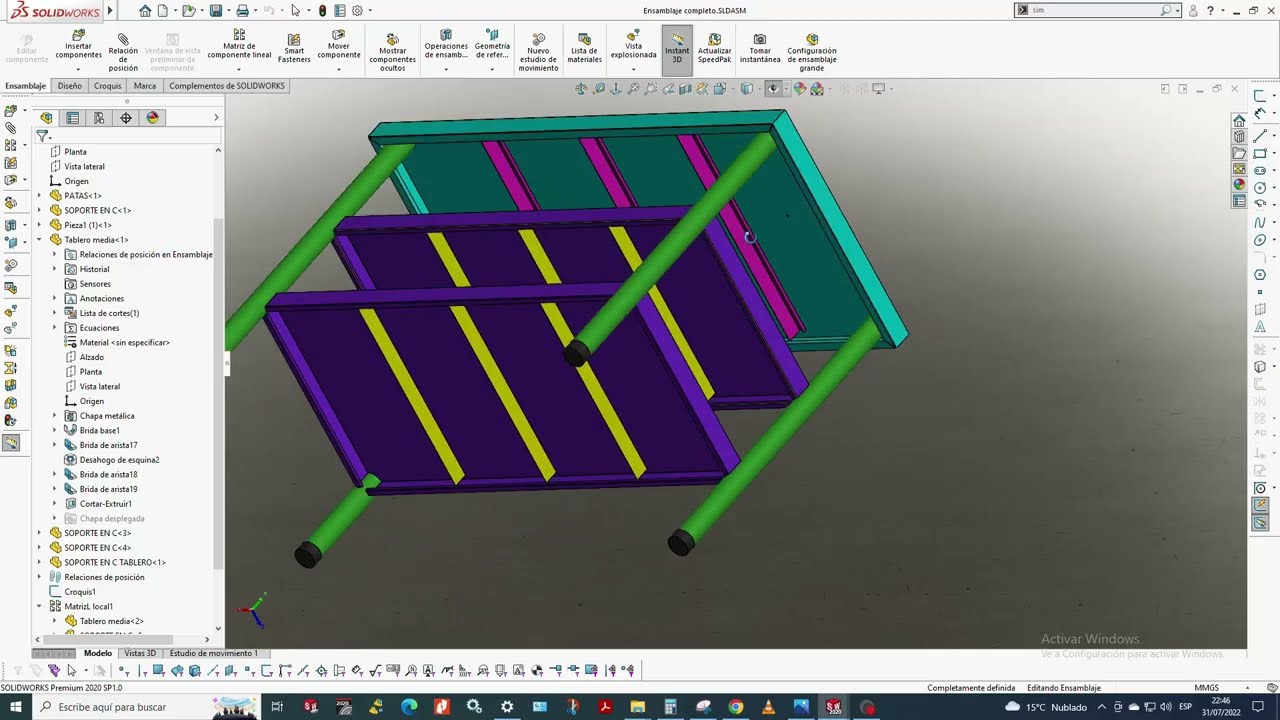Viewport: 1280px width, 720px height.
Task: Collapse the Tablero media<1> tree node
Action: (40, 240)
